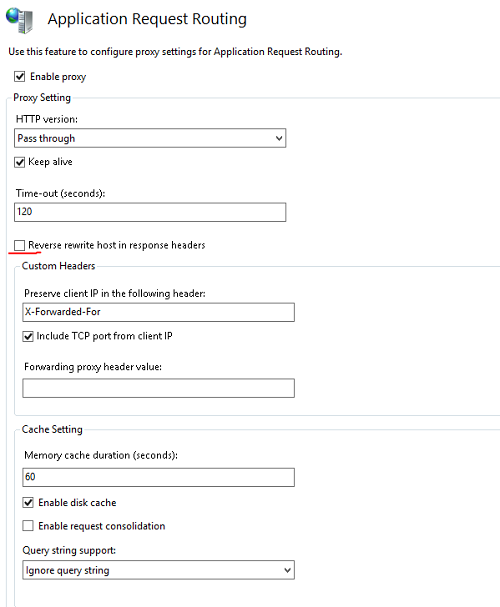
Task: Uncheck the Keep alive checkbox
Action: tap(20, 162)
